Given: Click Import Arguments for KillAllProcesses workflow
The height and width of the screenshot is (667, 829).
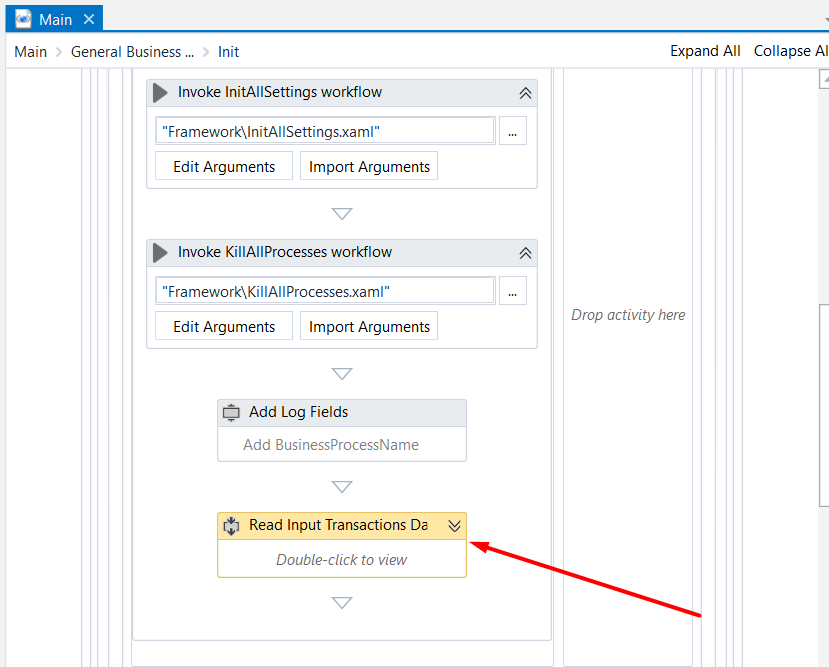Looking at the screenshot, I should [369, 327].
